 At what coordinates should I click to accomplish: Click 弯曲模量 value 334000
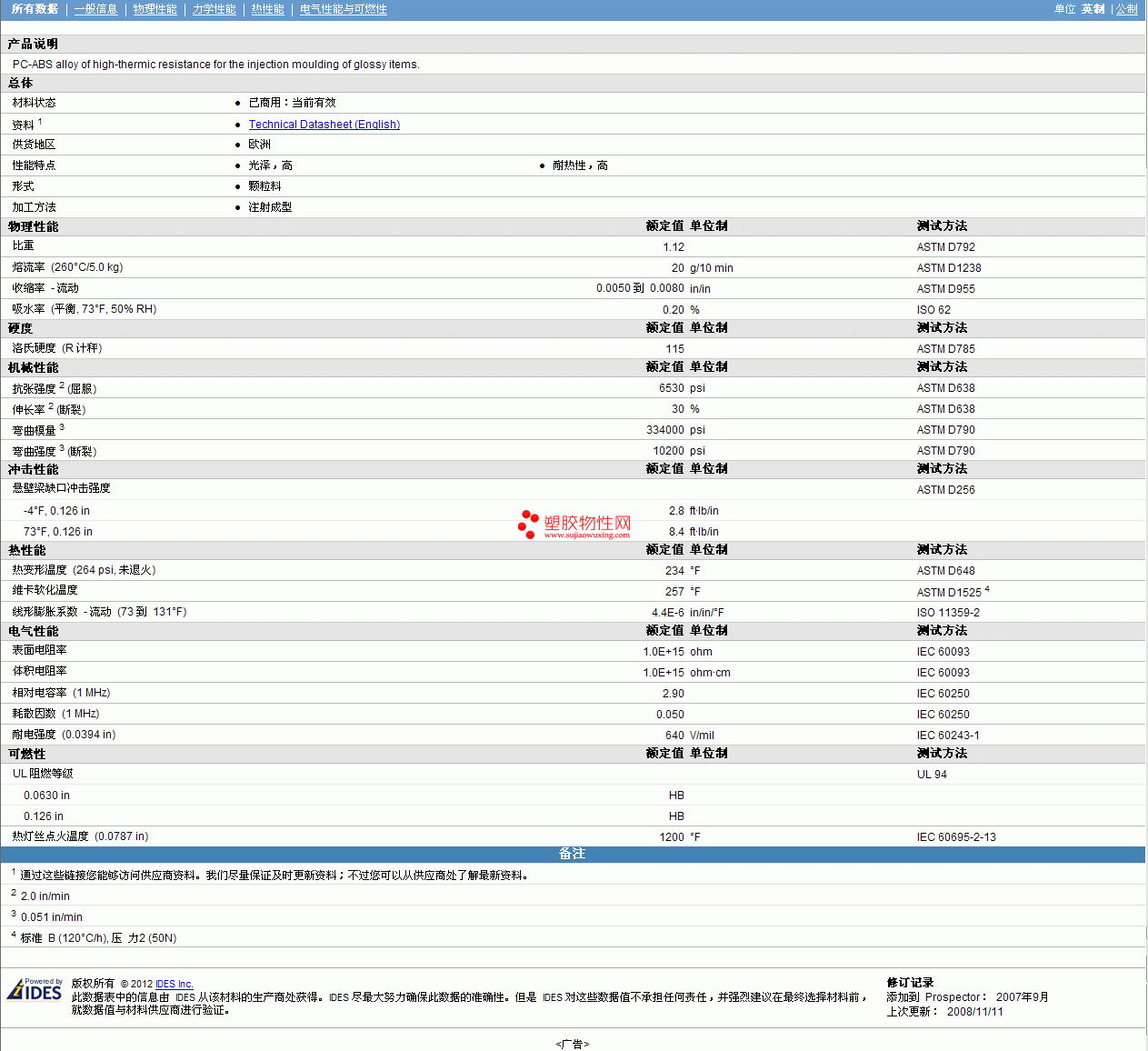(x=665, y=430)
